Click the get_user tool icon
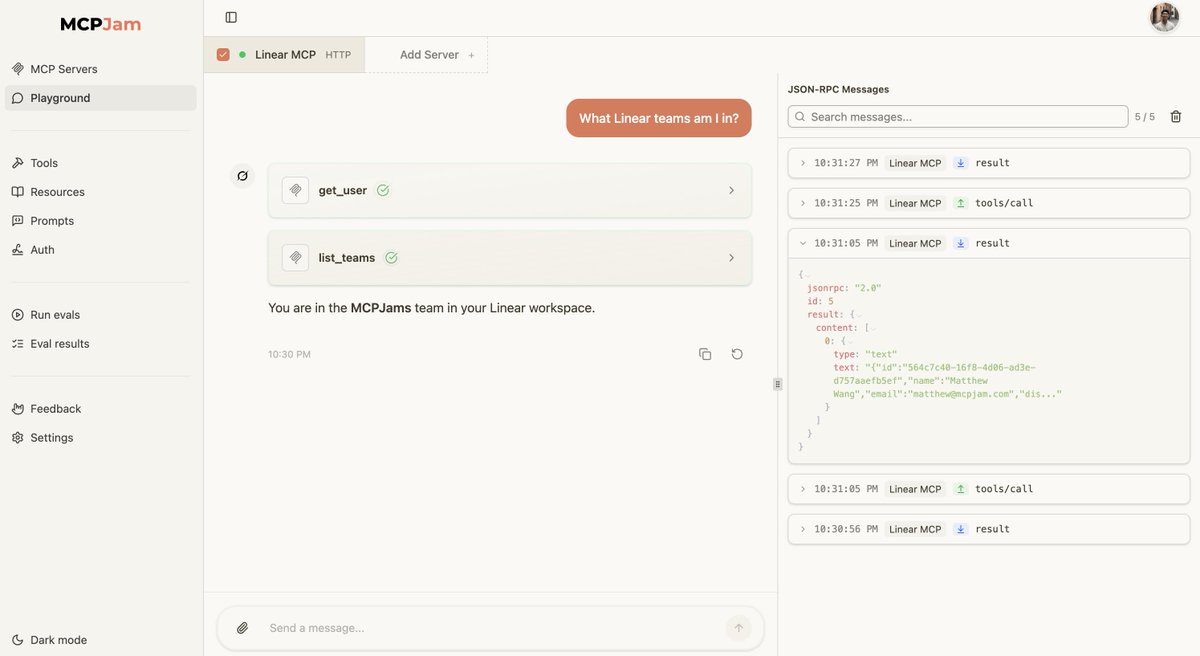This screenshot has height=656, width=1200. pos(295,190)
